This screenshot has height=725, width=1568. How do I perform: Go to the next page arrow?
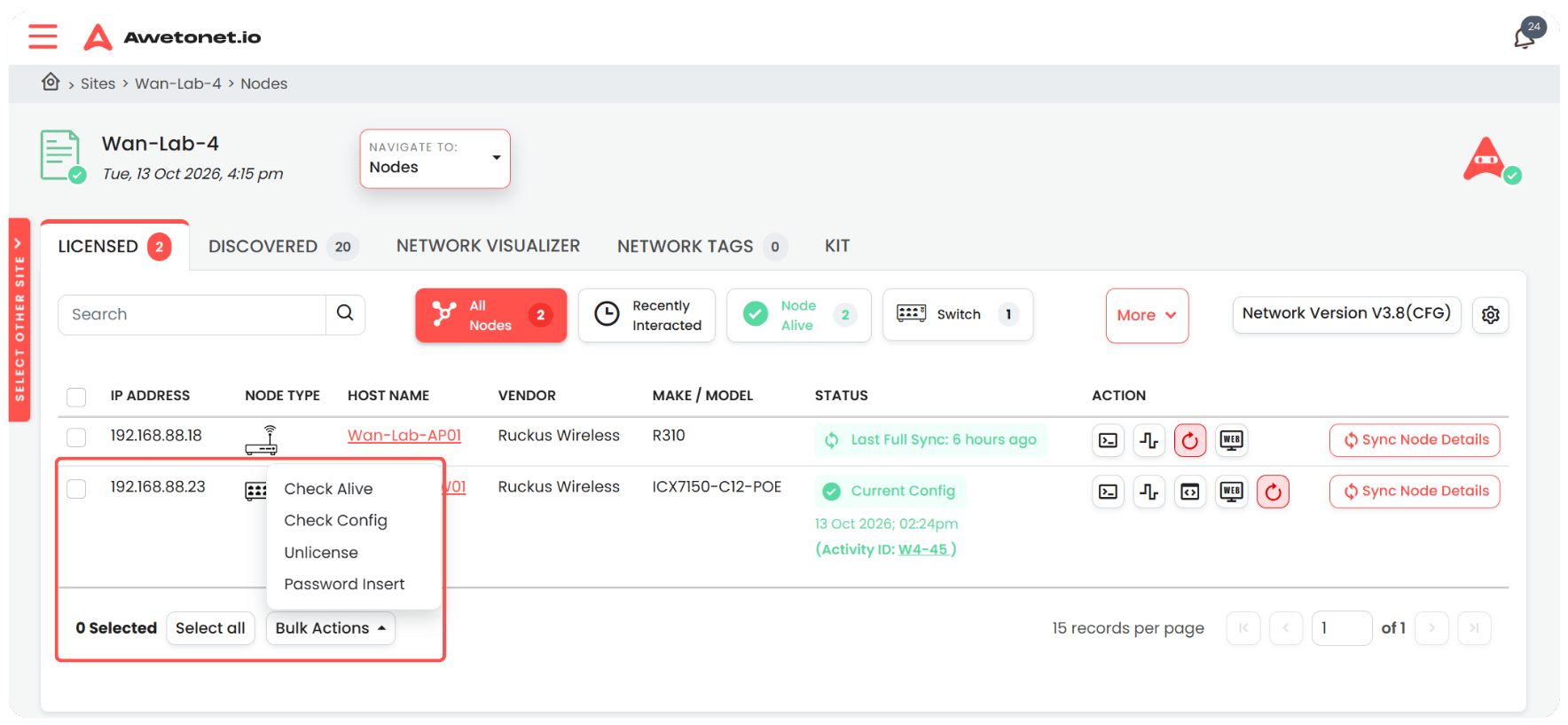tap(1431, 628)
